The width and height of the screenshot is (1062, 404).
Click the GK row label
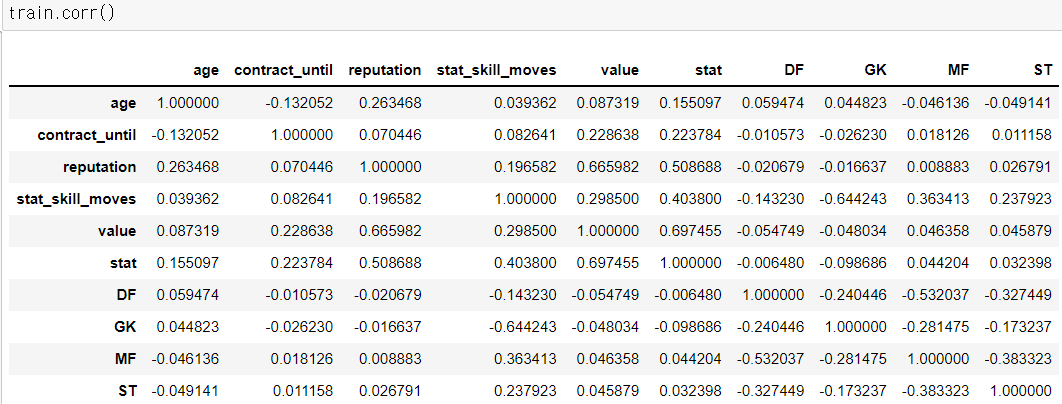(x=124, y=327)
